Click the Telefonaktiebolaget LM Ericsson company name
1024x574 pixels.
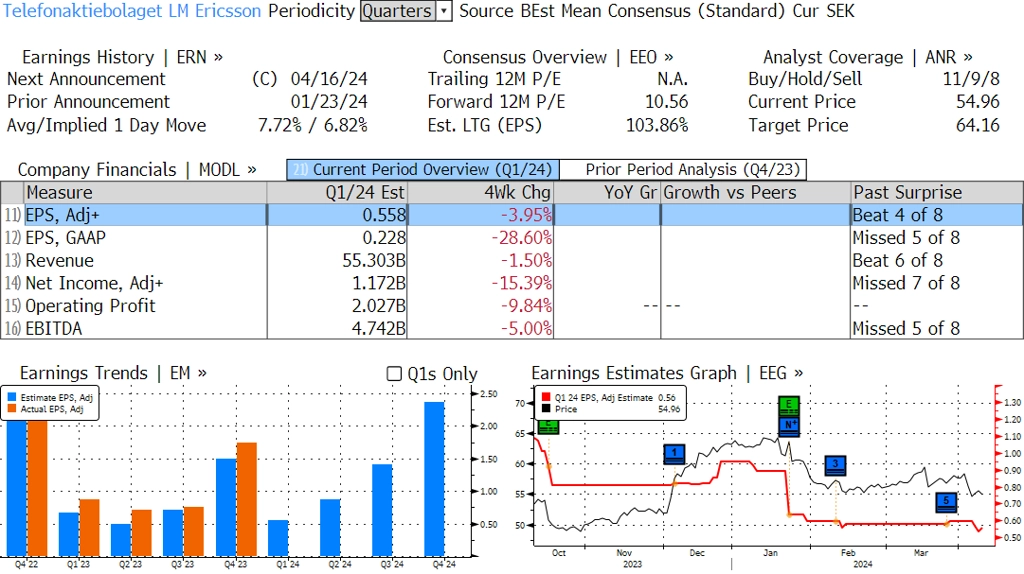[132, 11]
